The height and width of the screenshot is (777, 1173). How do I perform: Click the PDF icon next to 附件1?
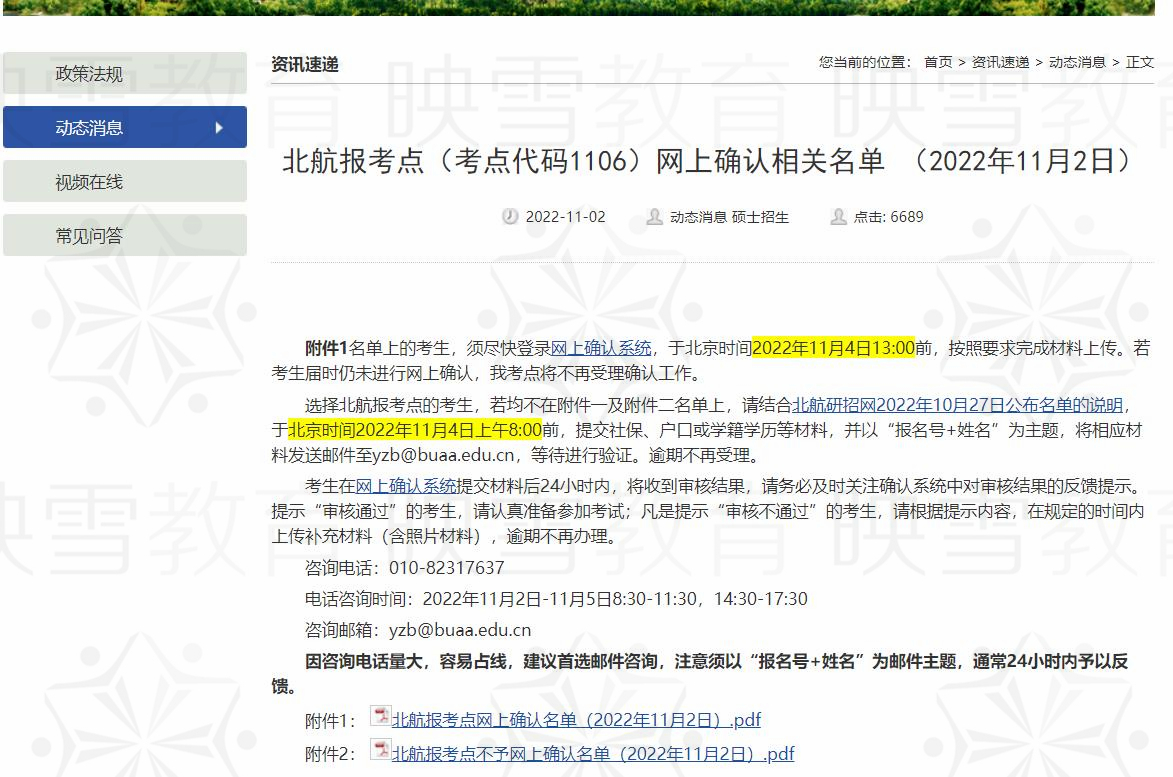pyautogui.click(x=381, y=716)
